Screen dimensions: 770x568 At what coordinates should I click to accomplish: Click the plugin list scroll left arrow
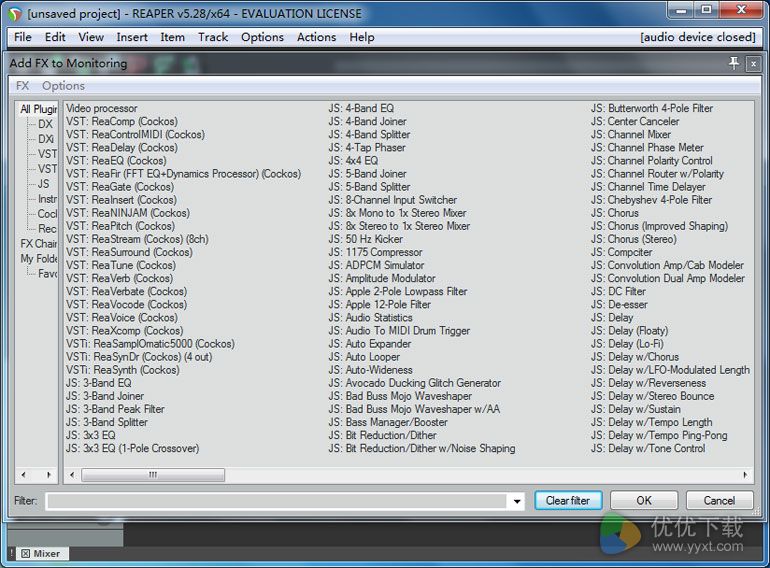point(72,475)
